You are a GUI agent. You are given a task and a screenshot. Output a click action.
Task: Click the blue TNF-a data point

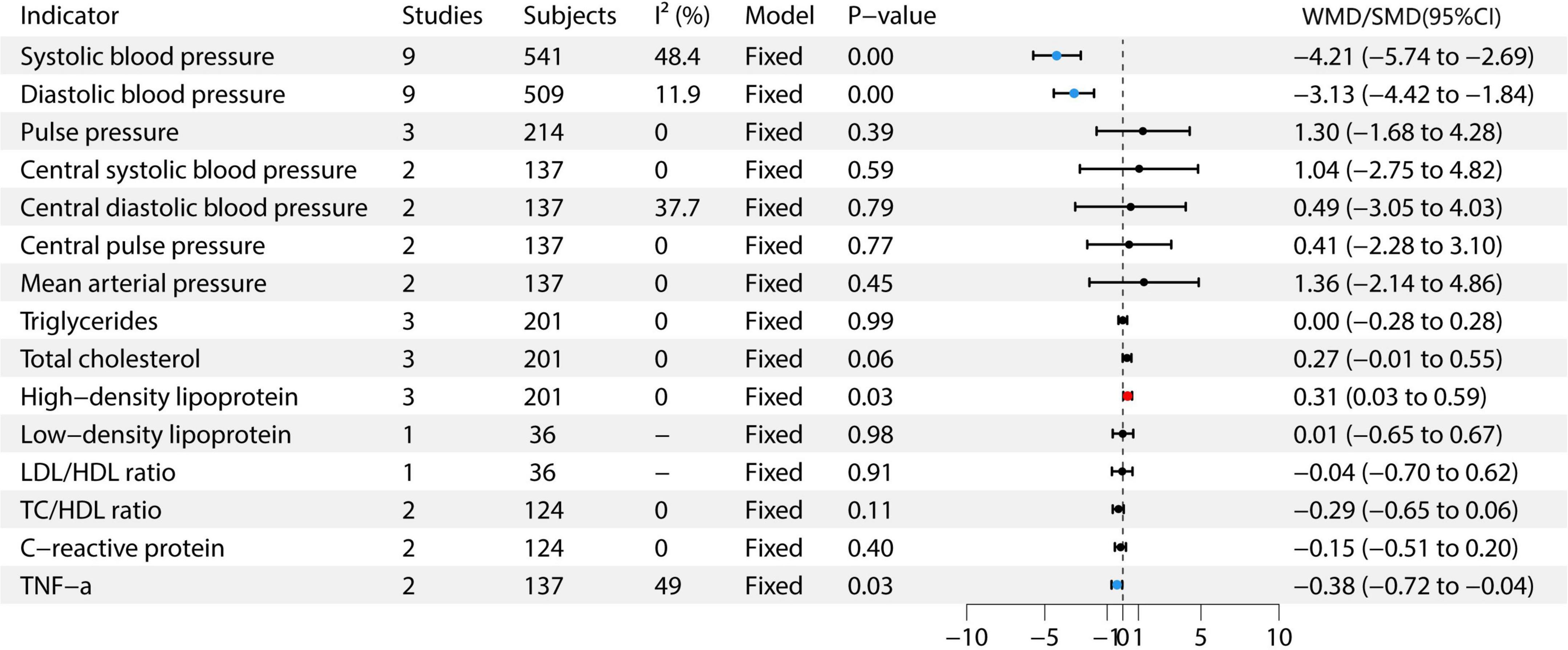coord(1117,585)
